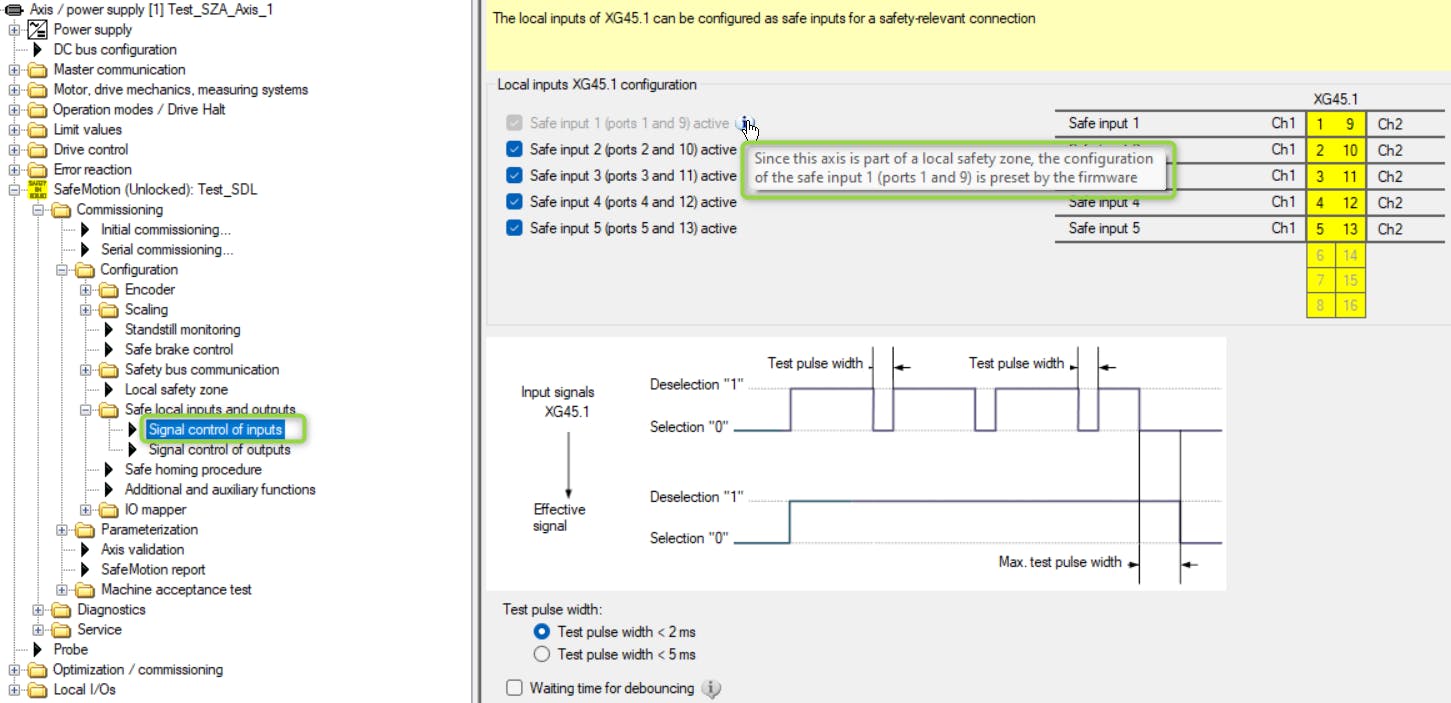The image size is (1451, 703).
Task: Expand the Optimization / commissioning node
Action: [x=14, y=669]
